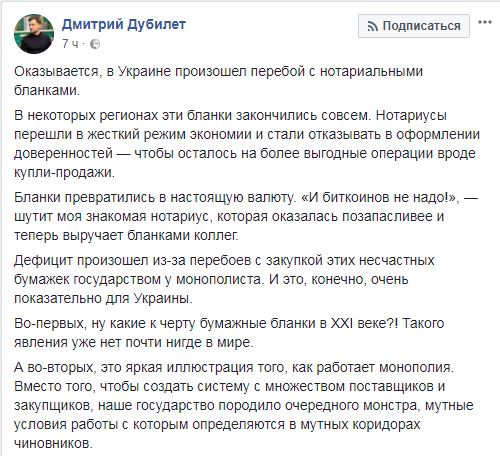500x456 pixels.
Task: Click the paragraph beginning 'В некоторых регионах'
Action: [247, 144]
